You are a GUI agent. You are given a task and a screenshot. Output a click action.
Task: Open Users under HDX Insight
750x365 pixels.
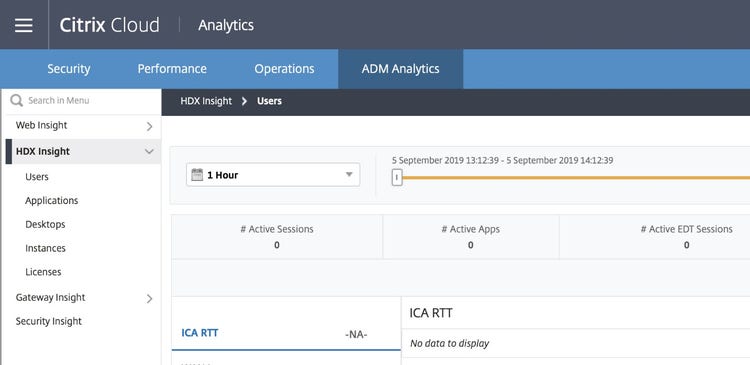coord(37,177)
